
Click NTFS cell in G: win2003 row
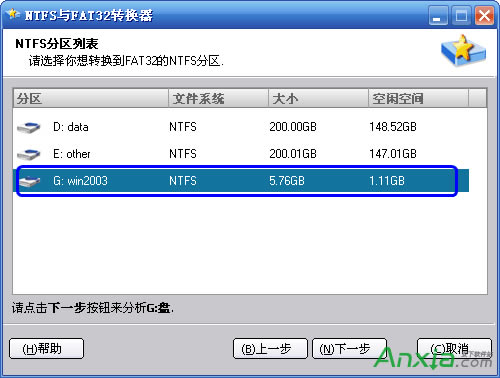[183, 181]
